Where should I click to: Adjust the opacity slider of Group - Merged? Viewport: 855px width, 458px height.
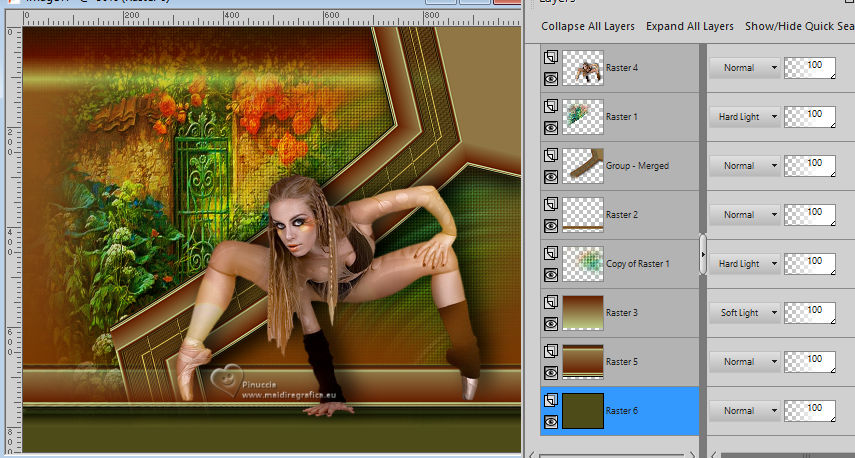pos(810,166)
